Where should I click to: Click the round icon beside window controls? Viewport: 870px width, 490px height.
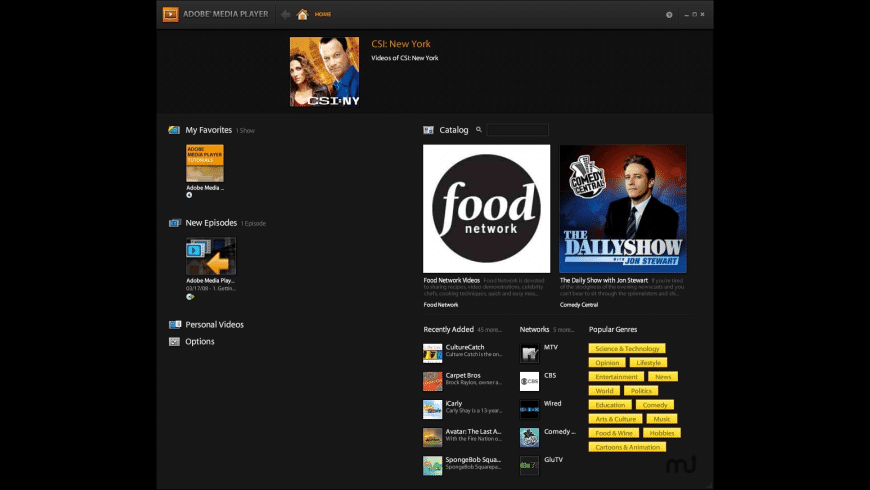(669, 15)
